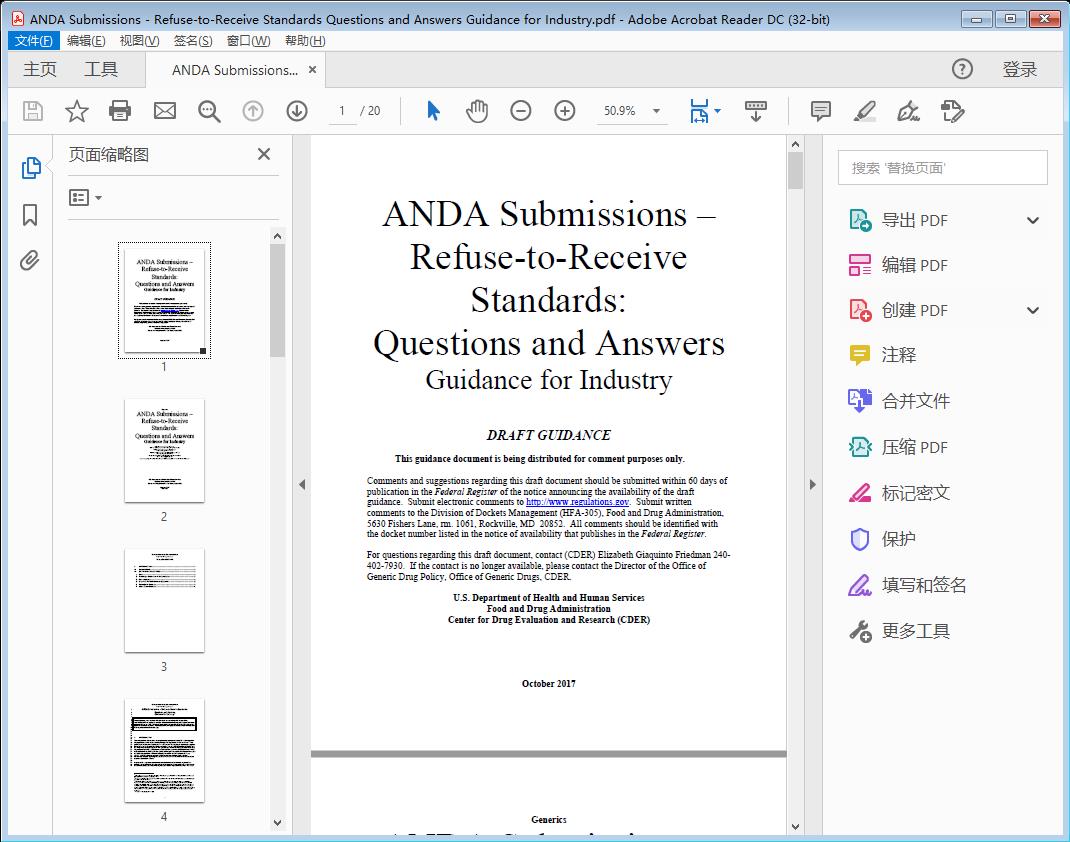
Task: Select the Hand tool
Action: point(477,111)
